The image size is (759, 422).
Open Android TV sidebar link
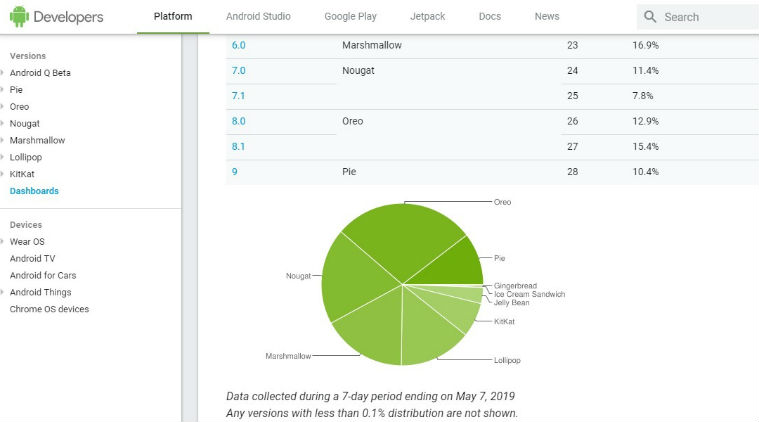[x=32, y=258]
